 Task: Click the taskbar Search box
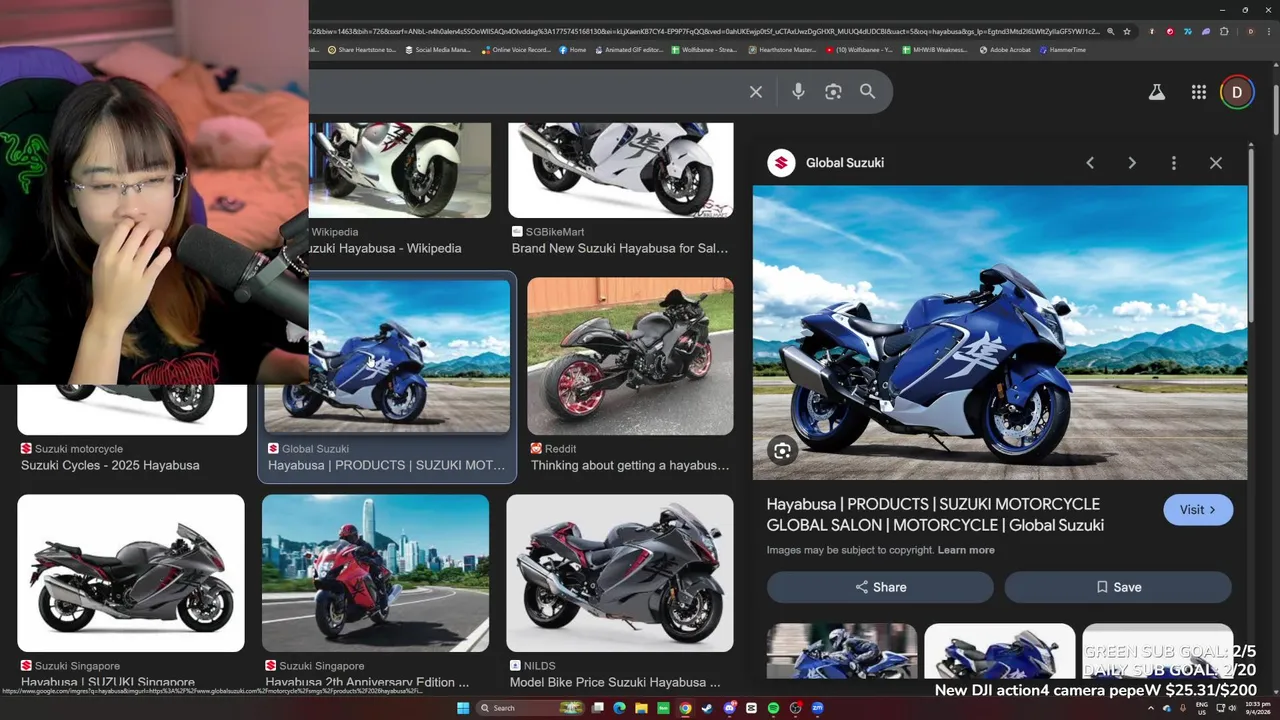[x=530, y=708]
